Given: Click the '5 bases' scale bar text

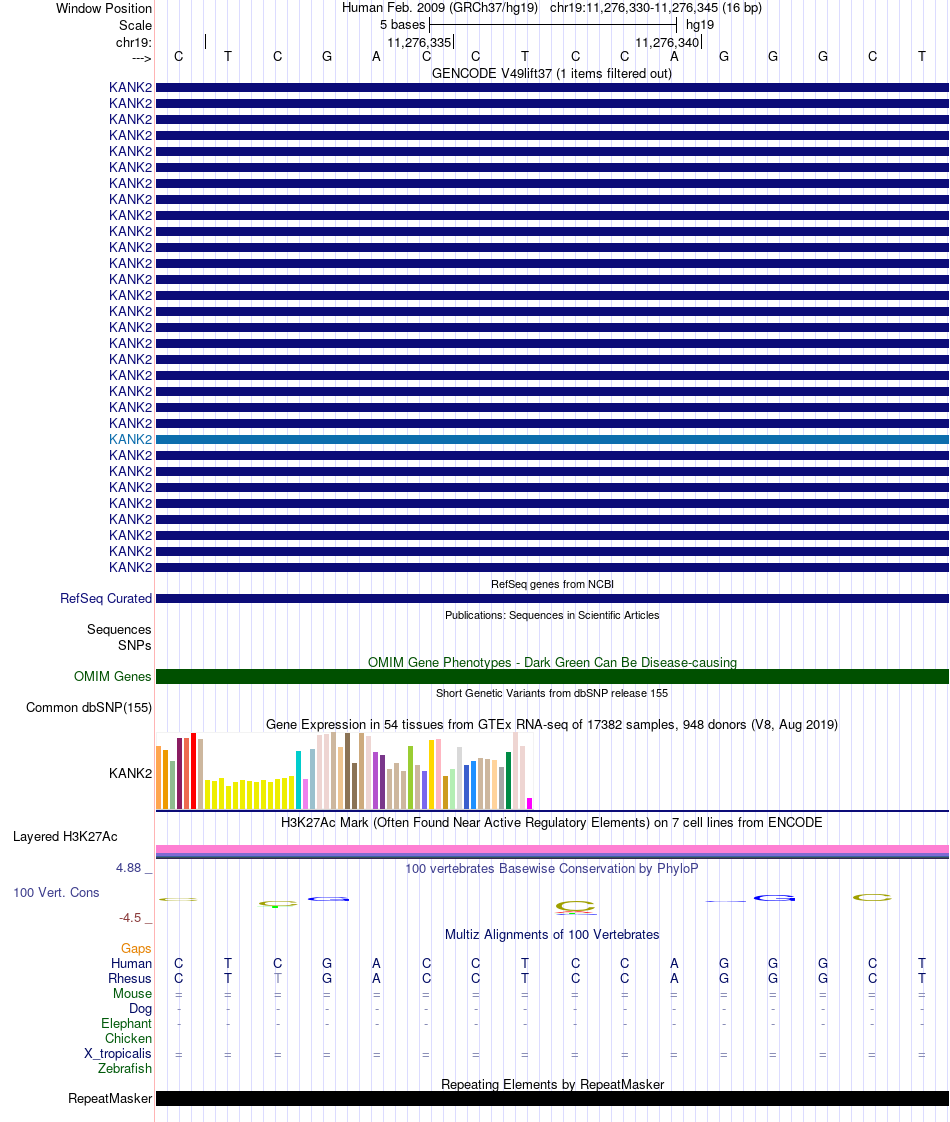Looking at the screenshot, I should [403, 24].
